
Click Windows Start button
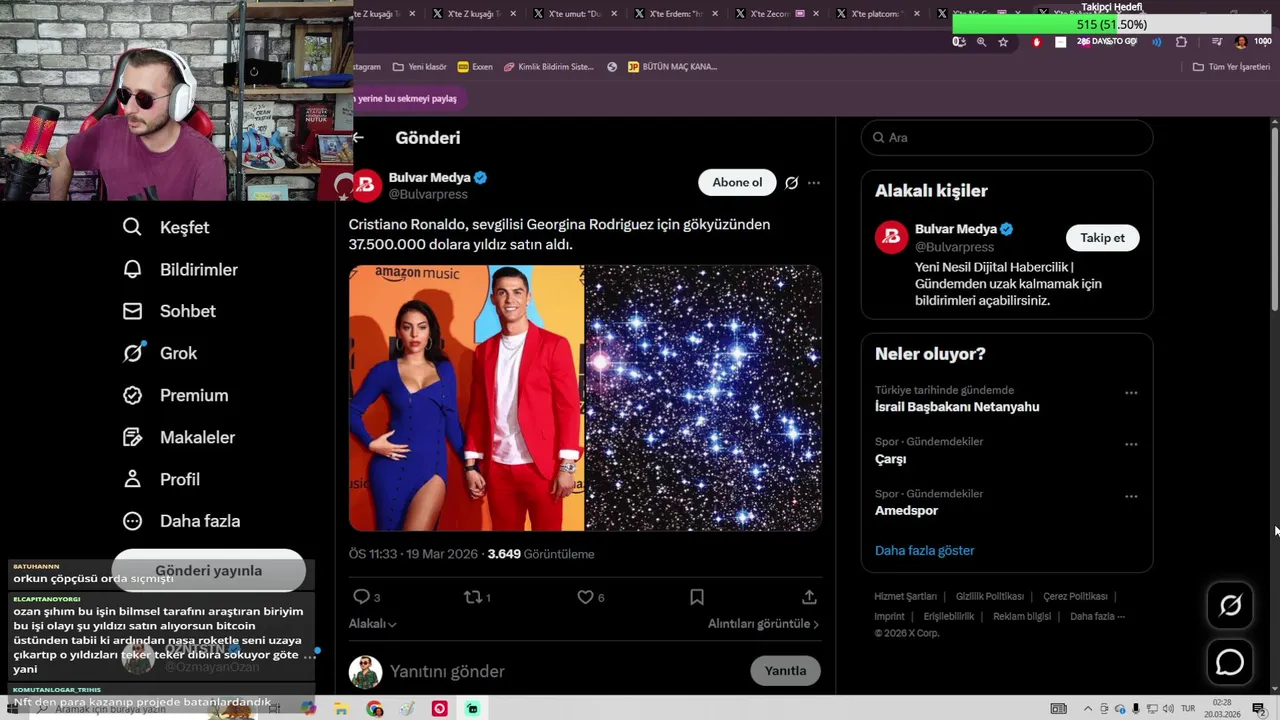[x=12, y=709]
